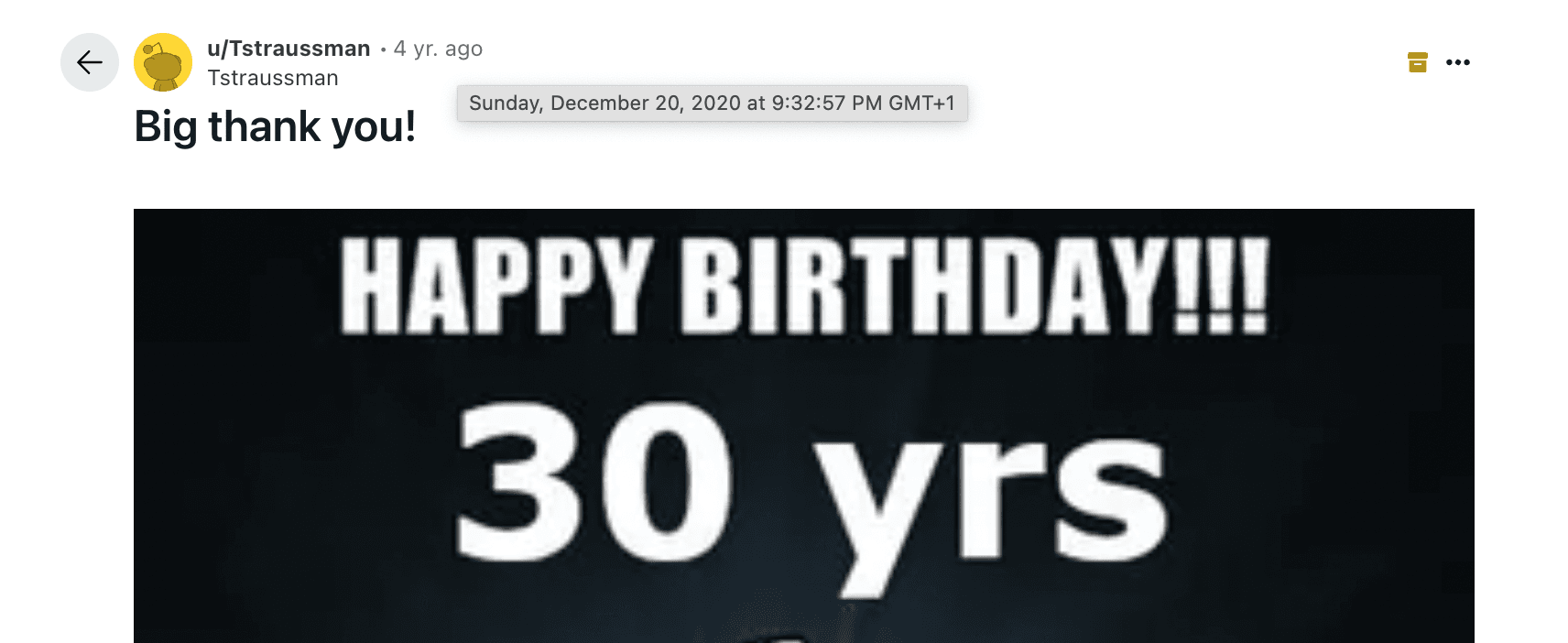The width and height of the screenshot is (1568, 643).
Task: Visit u/Tstraussman profile link
Action: click(289, 49)
